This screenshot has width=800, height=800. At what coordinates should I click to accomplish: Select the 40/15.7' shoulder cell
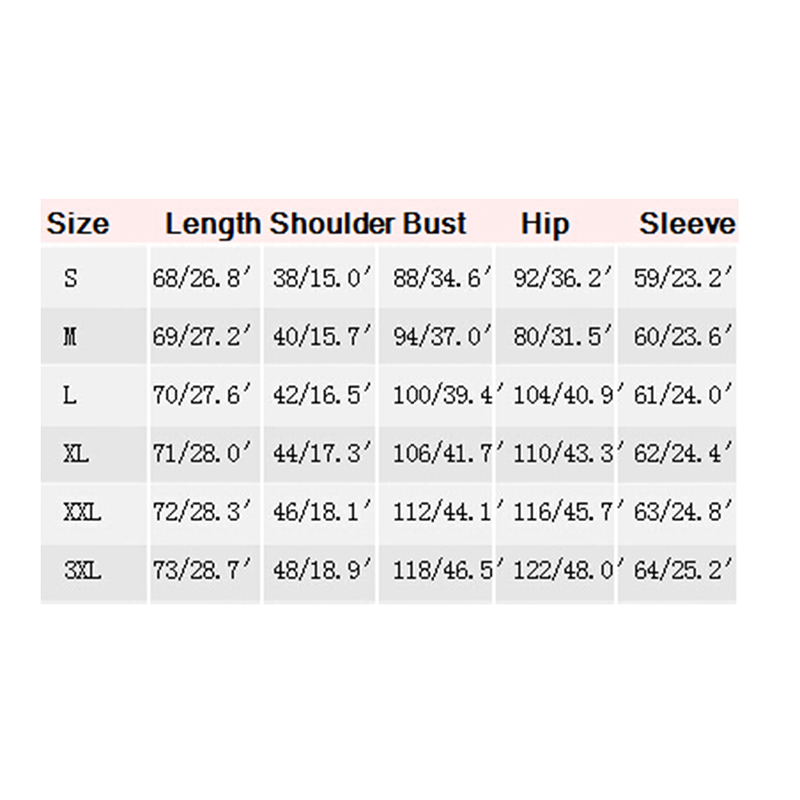320,337
